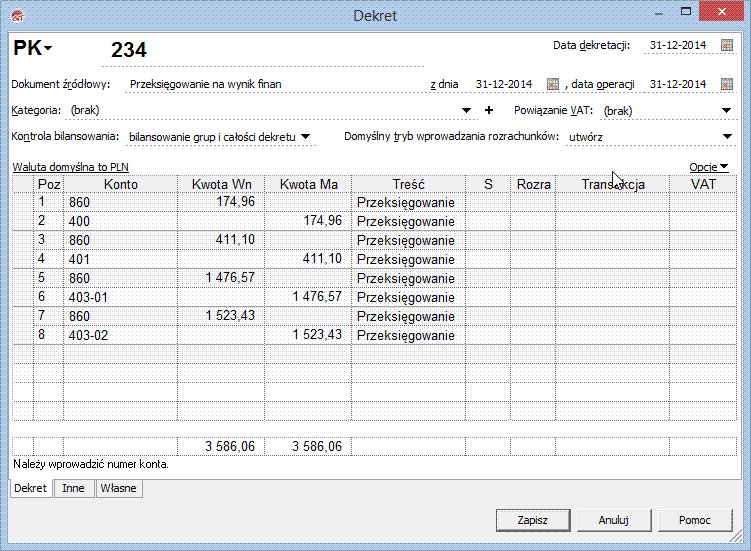Image resolution: width=751 pixels, height=551 pixels.
Task: Click Przeksięgowanie text in row 5
Action: coord(406,279)
